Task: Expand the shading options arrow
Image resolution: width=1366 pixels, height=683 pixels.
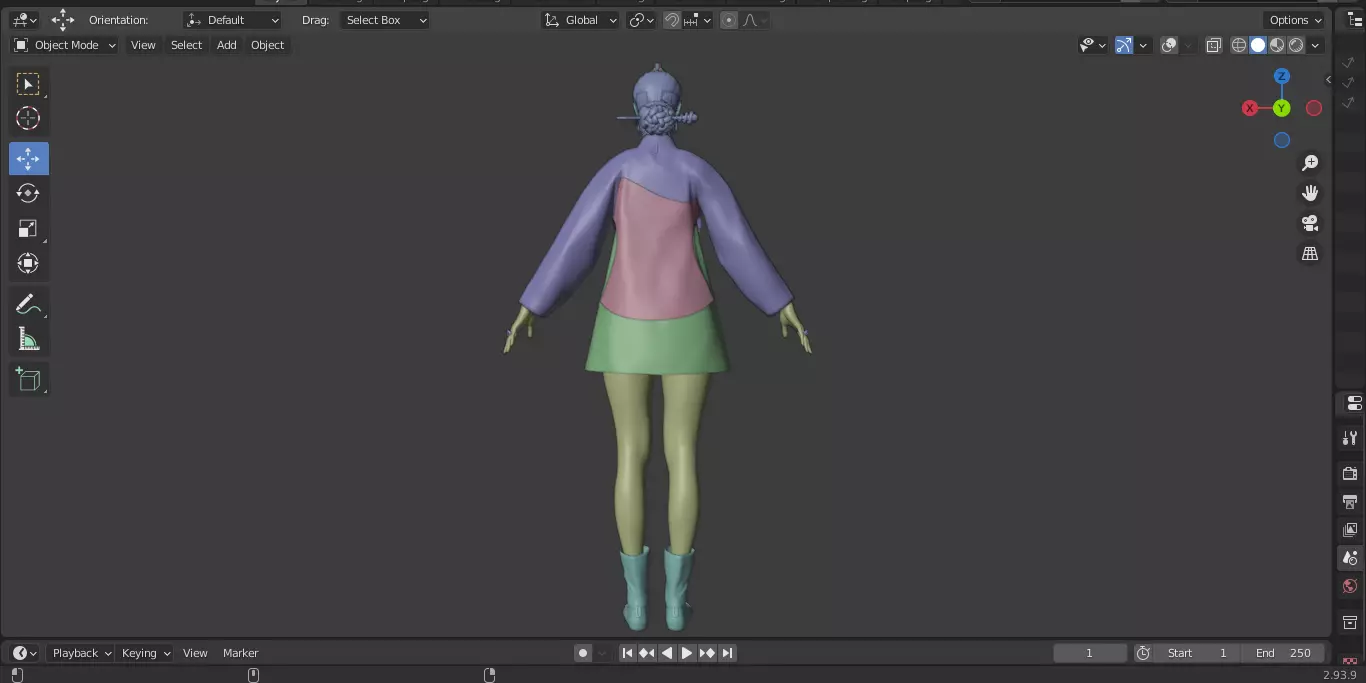Action: pos(1316,45)
